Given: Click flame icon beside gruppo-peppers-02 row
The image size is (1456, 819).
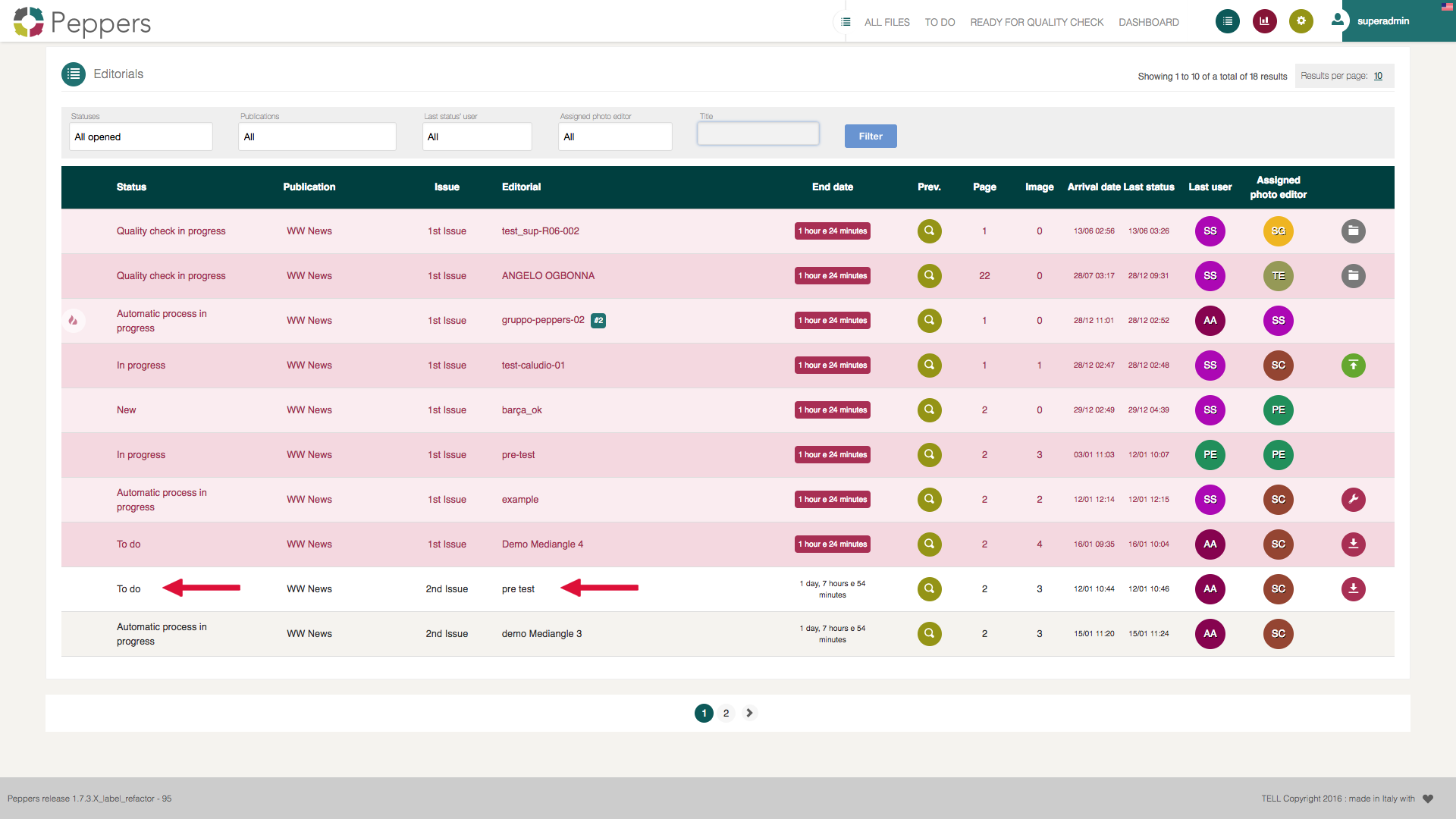Looking at the screenshot, I should click(74, 321).
